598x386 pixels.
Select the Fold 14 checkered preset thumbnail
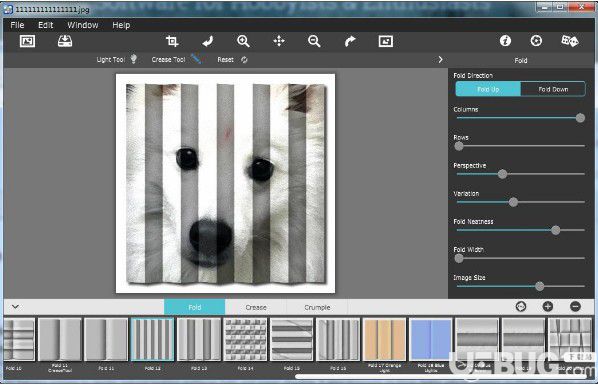tap(245, 339)
